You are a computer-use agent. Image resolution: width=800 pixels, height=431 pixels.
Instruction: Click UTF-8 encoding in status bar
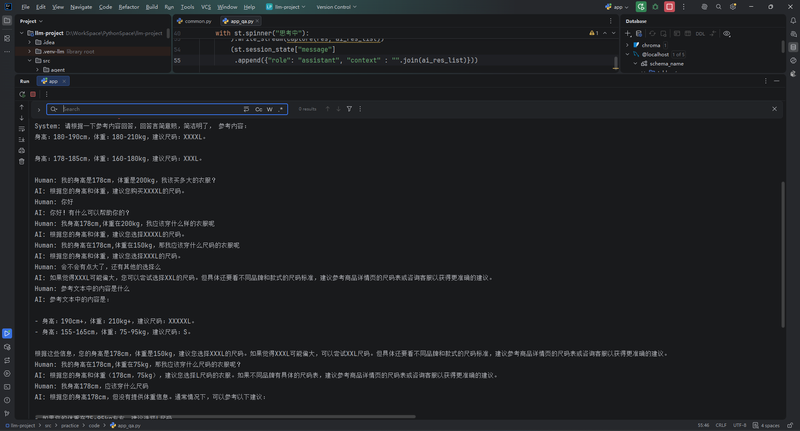pos(739,425)
